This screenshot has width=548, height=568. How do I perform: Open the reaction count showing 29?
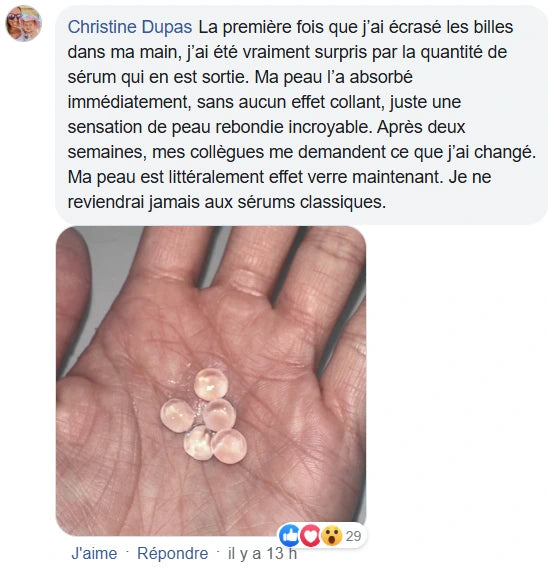point(353,536)
